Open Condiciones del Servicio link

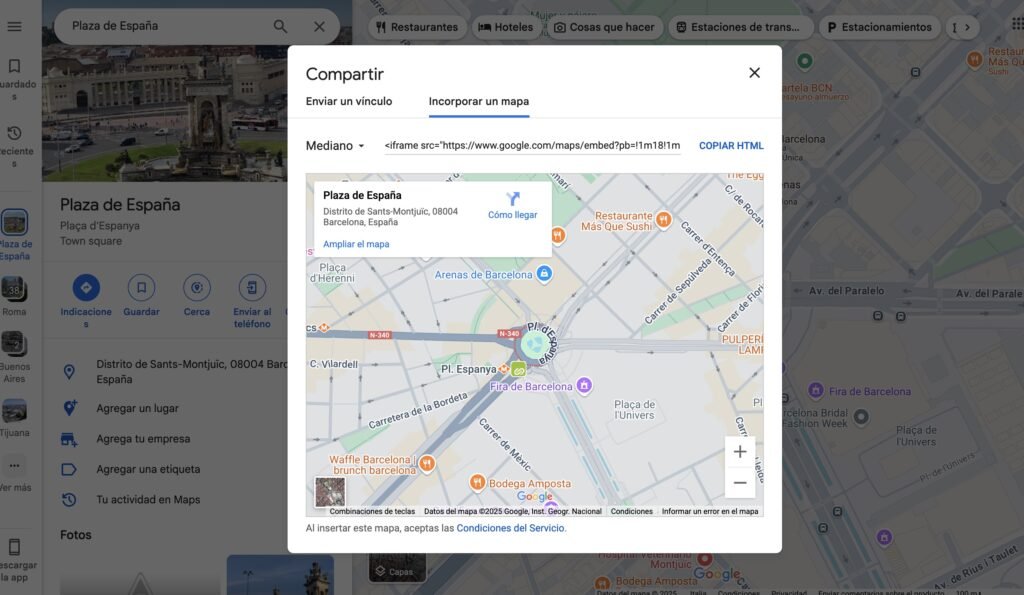click(510, 528)
